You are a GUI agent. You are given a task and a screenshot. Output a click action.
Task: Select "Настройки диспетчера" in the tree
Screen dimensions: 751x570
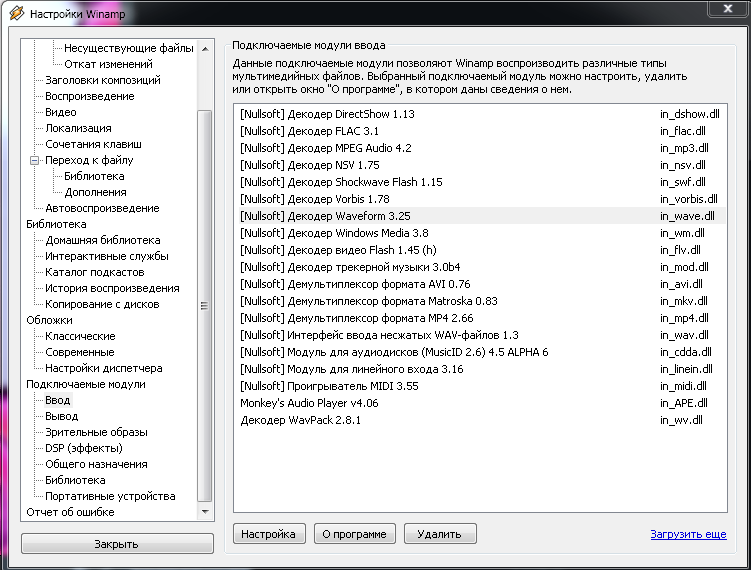(103, 368)
